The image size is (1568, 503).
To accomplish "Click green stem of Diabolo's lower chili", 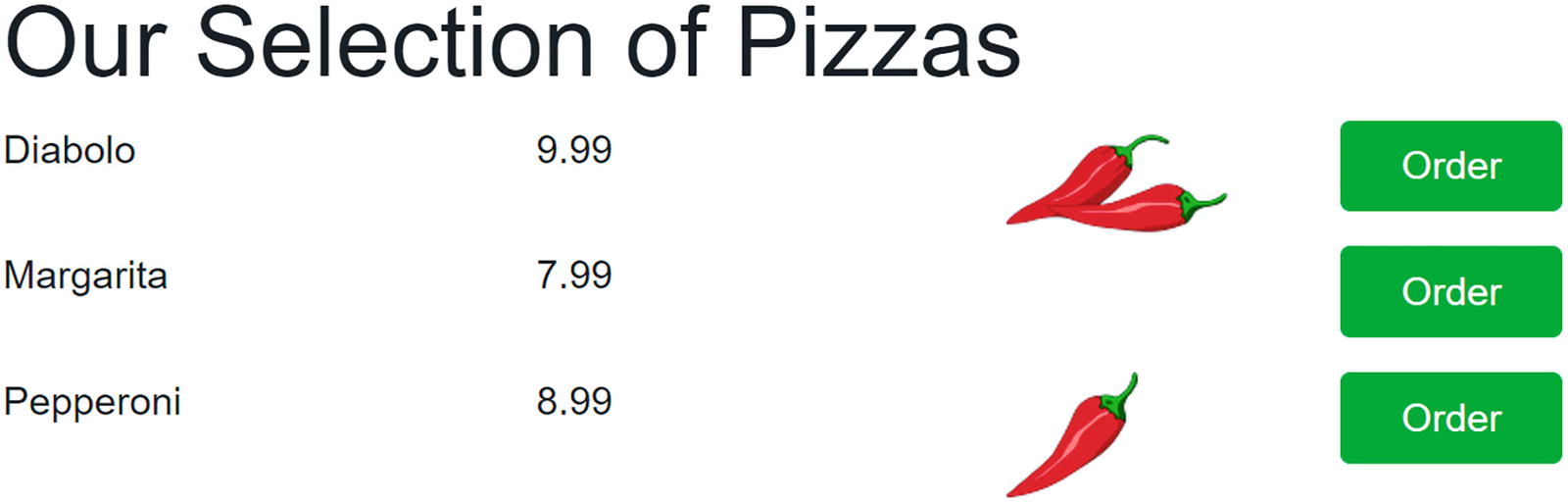I will pyautogui.click(x=1201, y=204).
